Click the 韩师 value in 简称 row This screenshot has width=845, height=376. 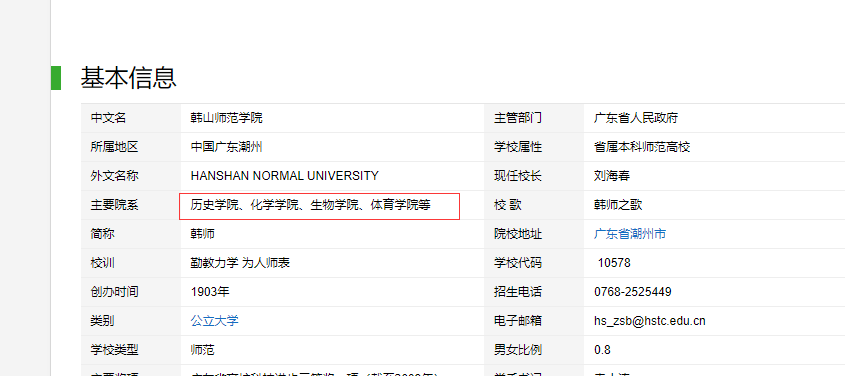[203, 234]
